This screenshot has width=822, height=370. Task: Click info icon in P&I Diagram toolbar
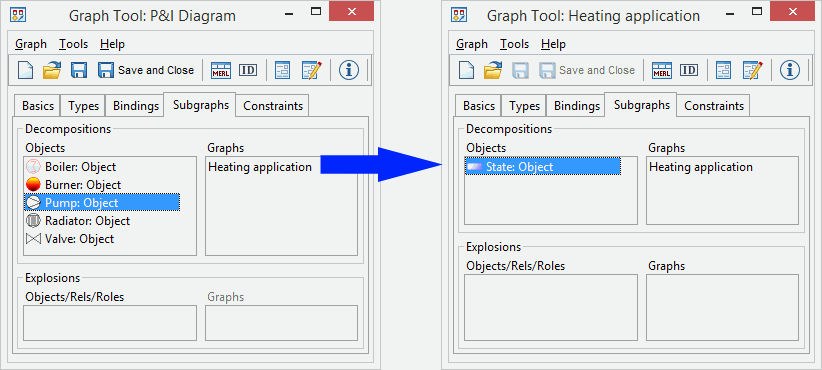[x=349, y=70]
